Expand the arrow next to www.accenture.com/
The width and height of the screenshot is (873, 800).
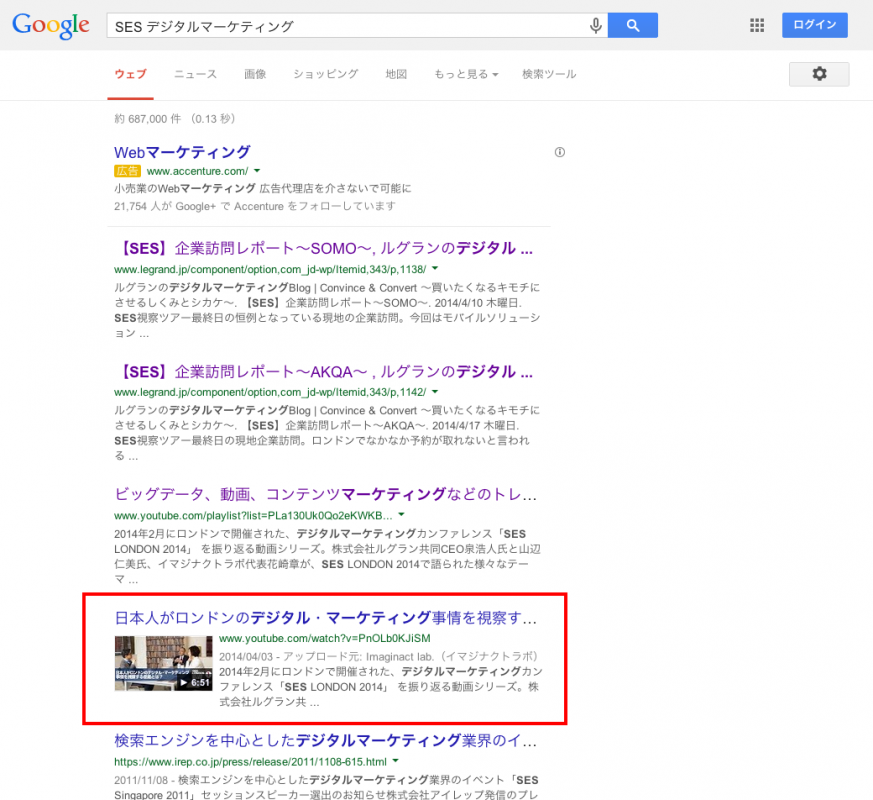[x=257, y=171]
